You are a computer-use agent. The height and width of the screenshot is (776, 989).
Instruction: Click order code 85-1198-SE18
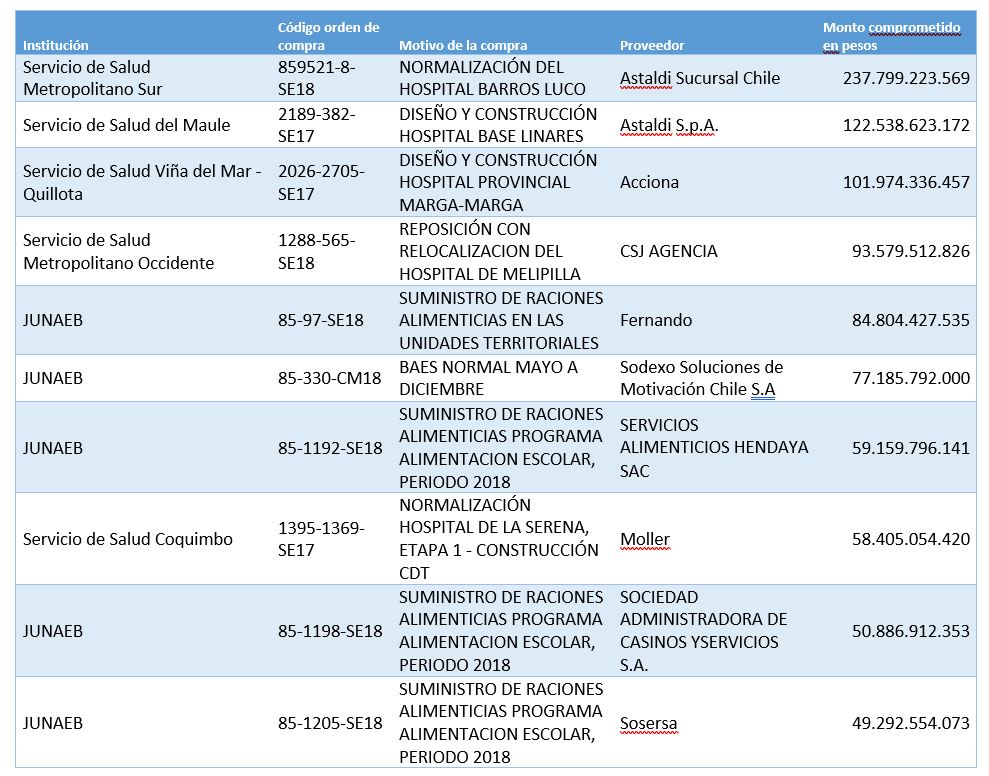click(330, 631)
